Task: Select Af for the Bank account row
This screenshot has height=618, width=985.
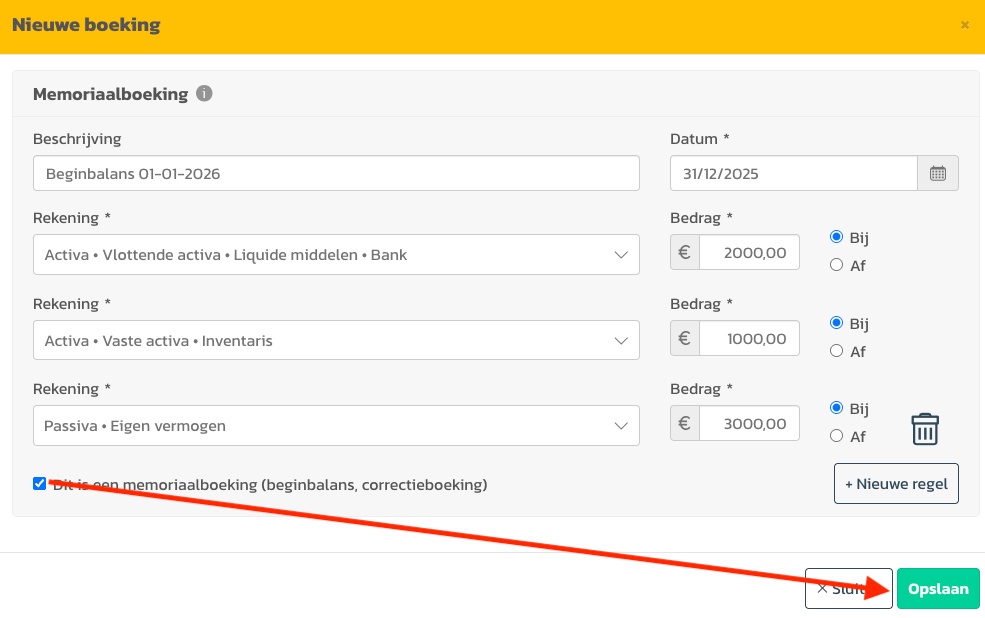Action: [837, 265]
